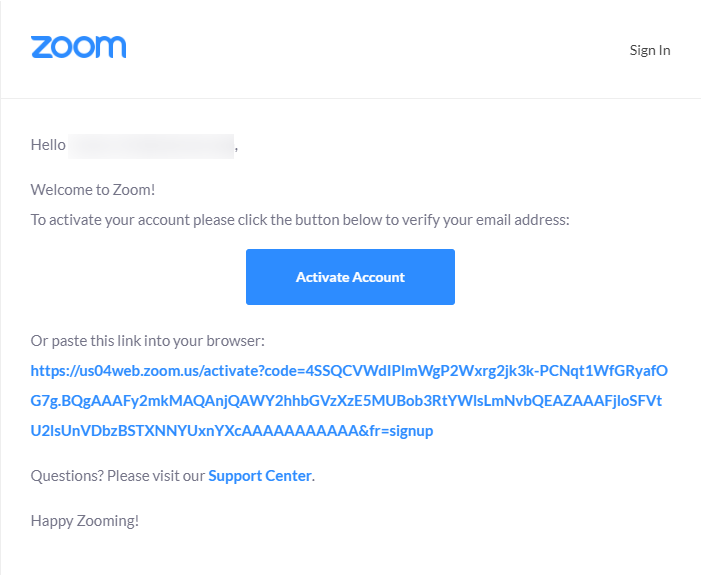This screenshot has height=575, width=701.
Task: Click the 'To activate your account' instruction sentence
Action: point(300,220)
